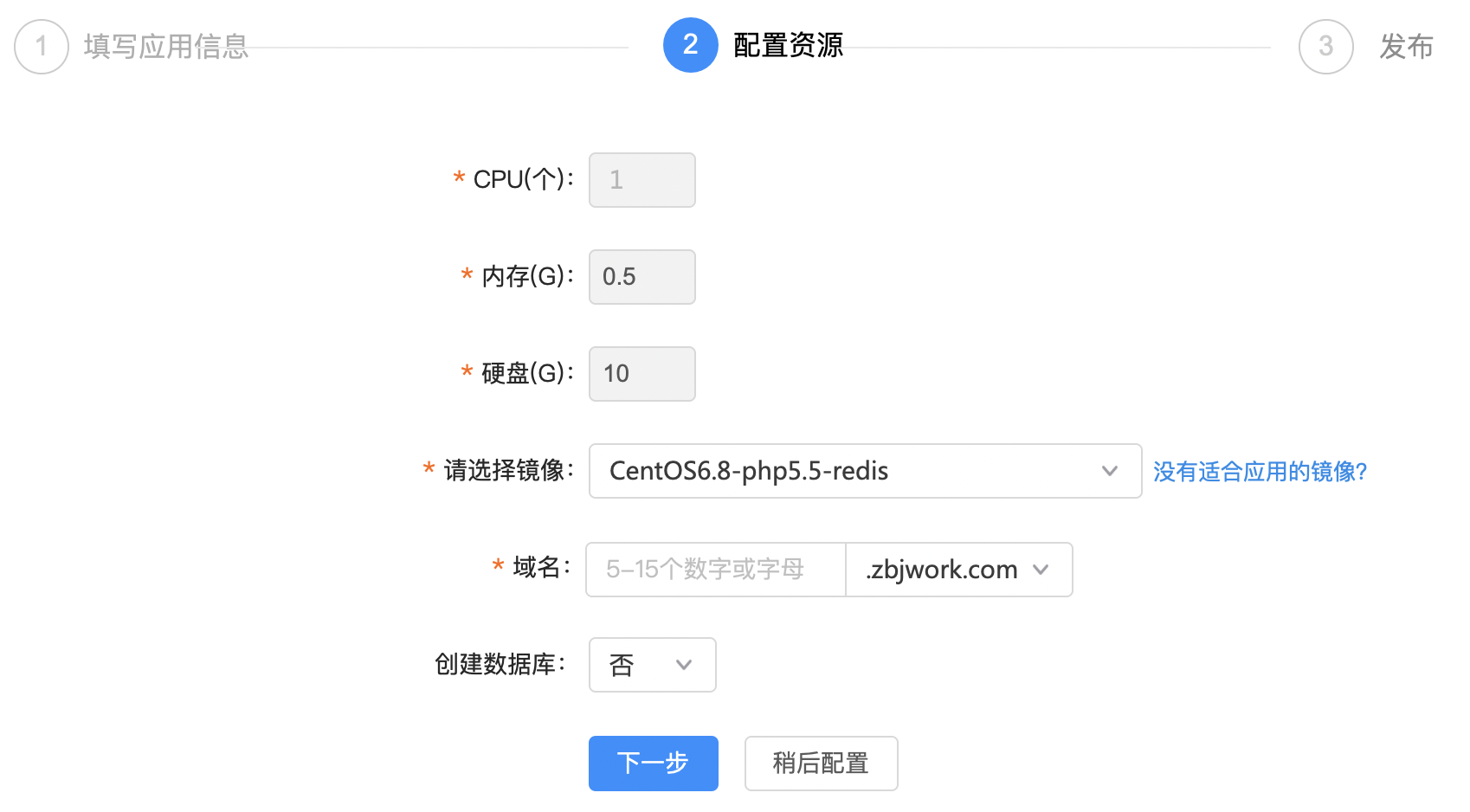This screenshot has height=812, width=1470.
Task: Click the 稍后配置 button
Action: click(x=821, y=764)
